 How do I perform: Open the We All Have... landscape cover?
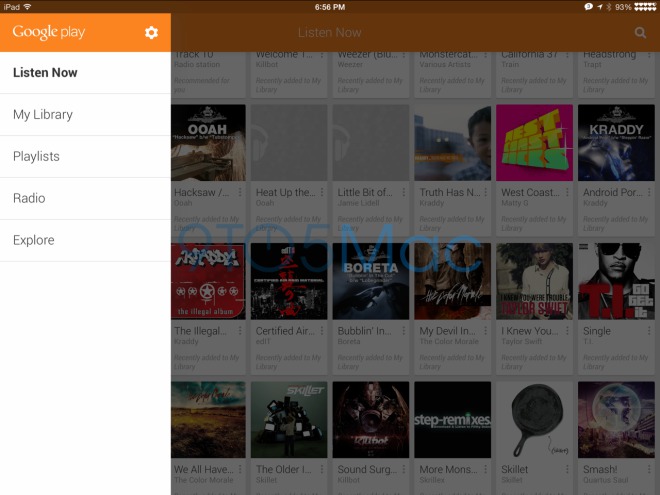coord(208,420)
